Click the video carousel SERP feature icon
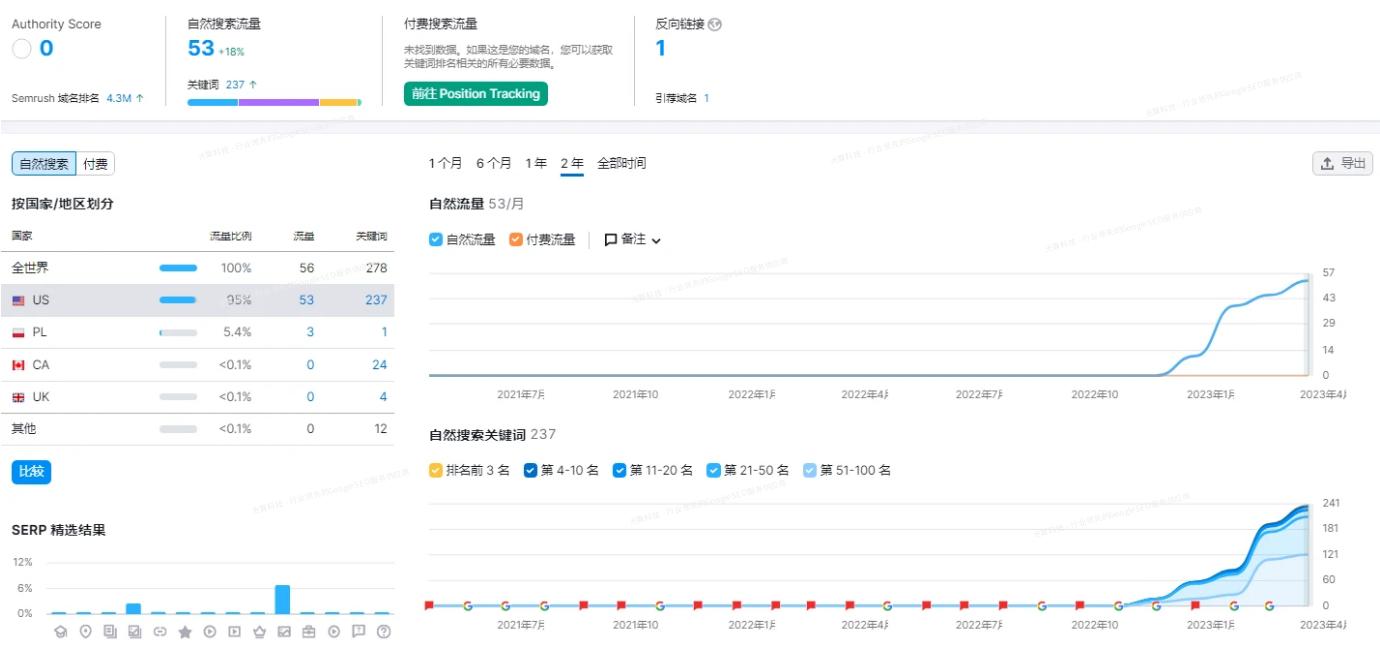 235,631
